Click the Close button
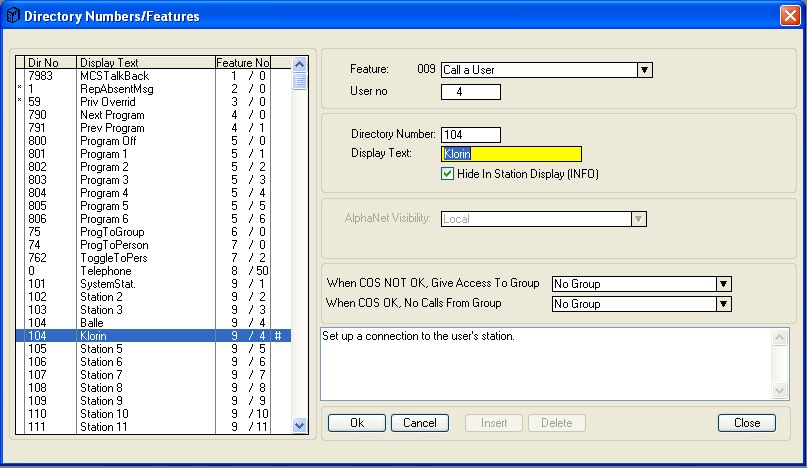The image size is (807, 468). click(x=747, y=423)
